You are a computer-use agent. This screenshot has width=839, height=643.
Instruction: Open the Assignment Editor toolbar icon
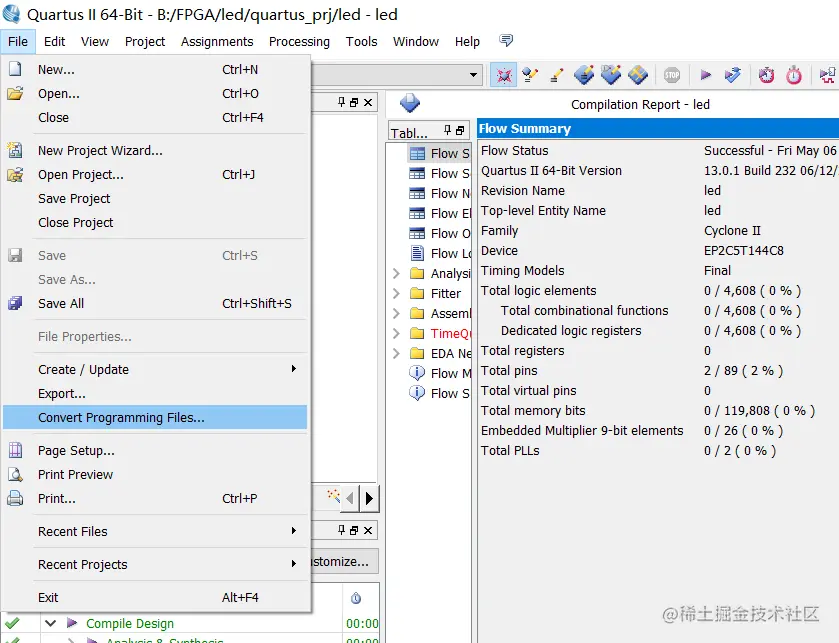pyautogui.click(x=530, y=75)
